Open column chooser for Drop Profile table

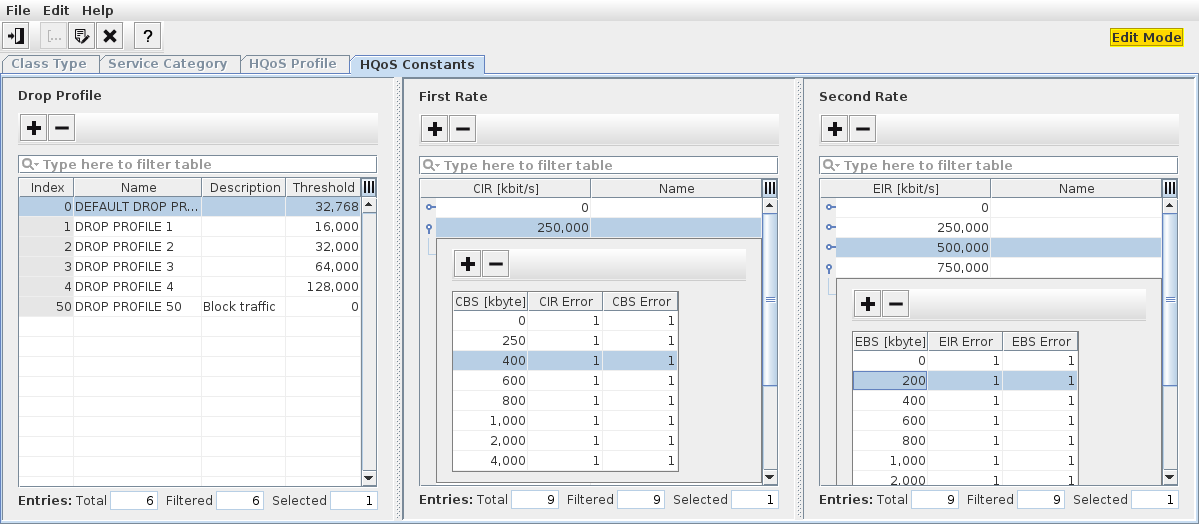pyautogui.click(x=369, y=187)
